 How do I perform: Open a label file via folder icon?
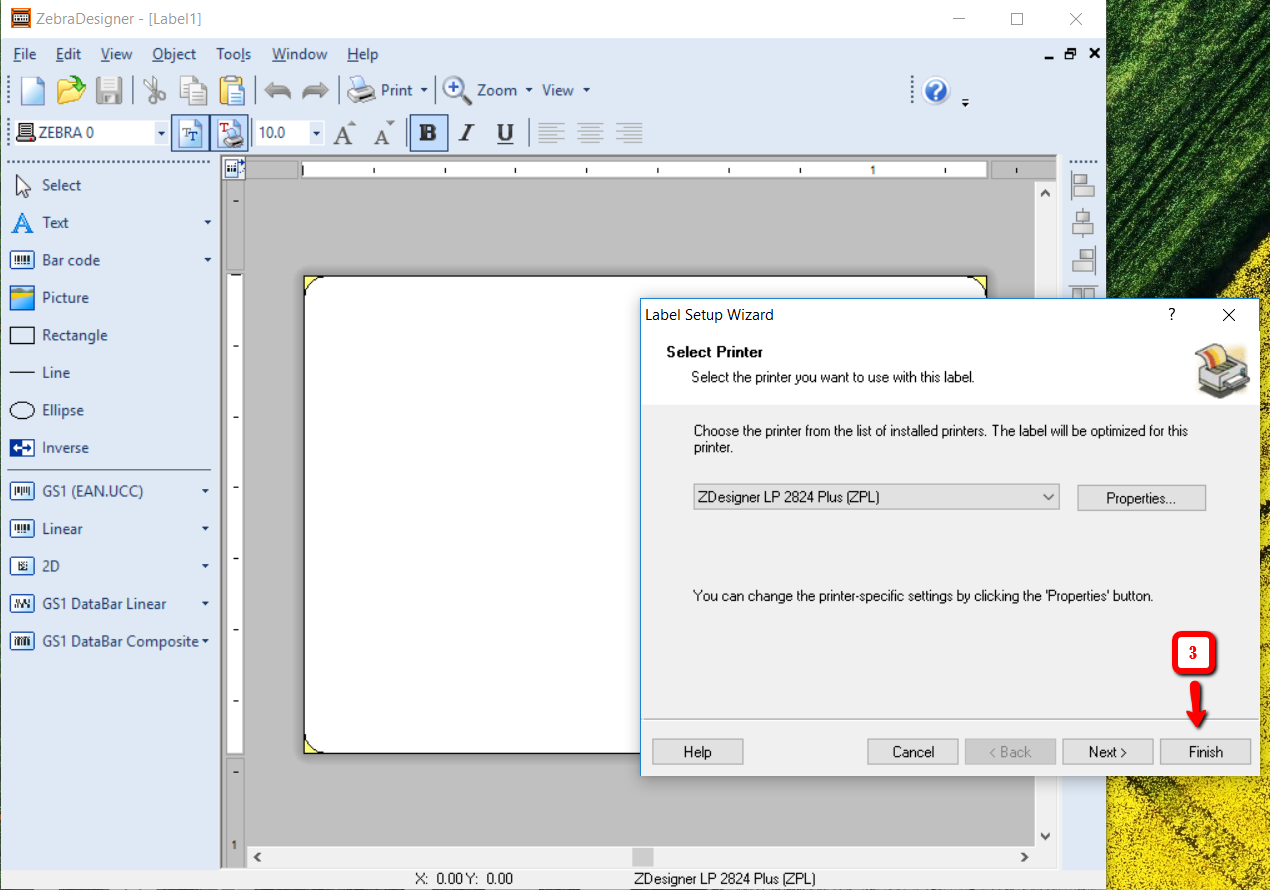point(71,90)
